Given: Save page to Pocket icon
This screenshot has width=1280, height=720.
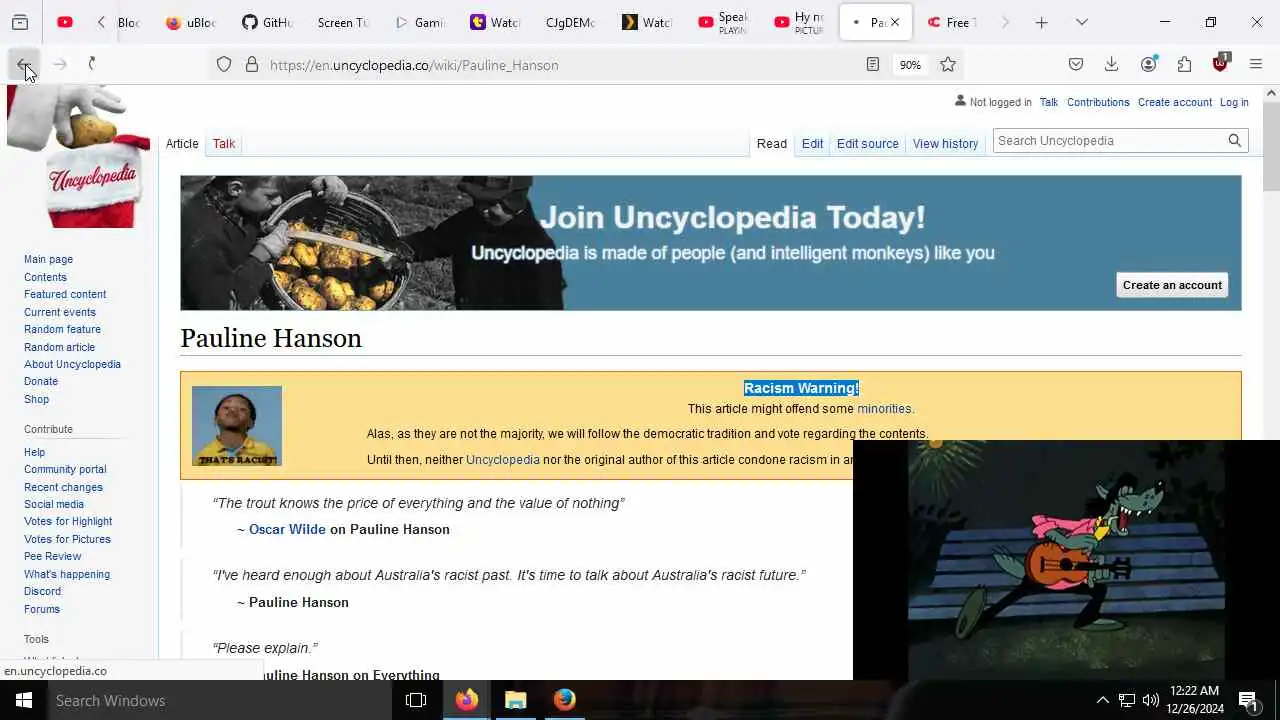Looking at the screenshot, I should click(x=1076, y=65).
